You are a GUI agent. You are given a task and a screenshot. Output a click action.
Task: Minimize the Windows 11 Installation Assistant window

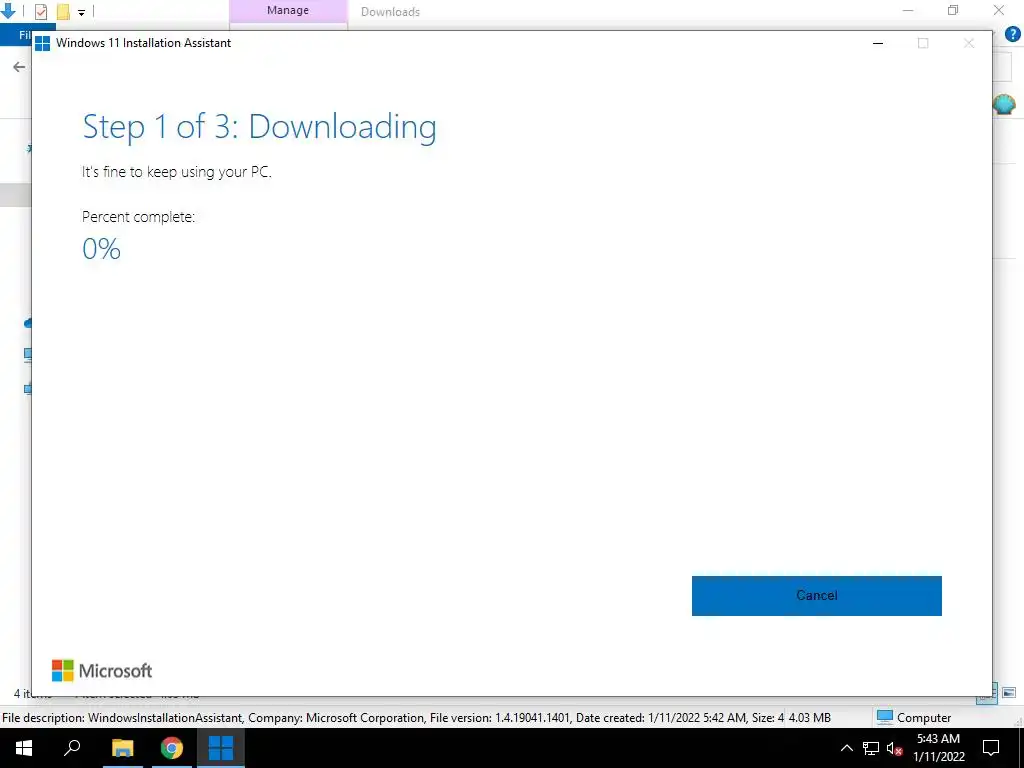pos(878,43)
